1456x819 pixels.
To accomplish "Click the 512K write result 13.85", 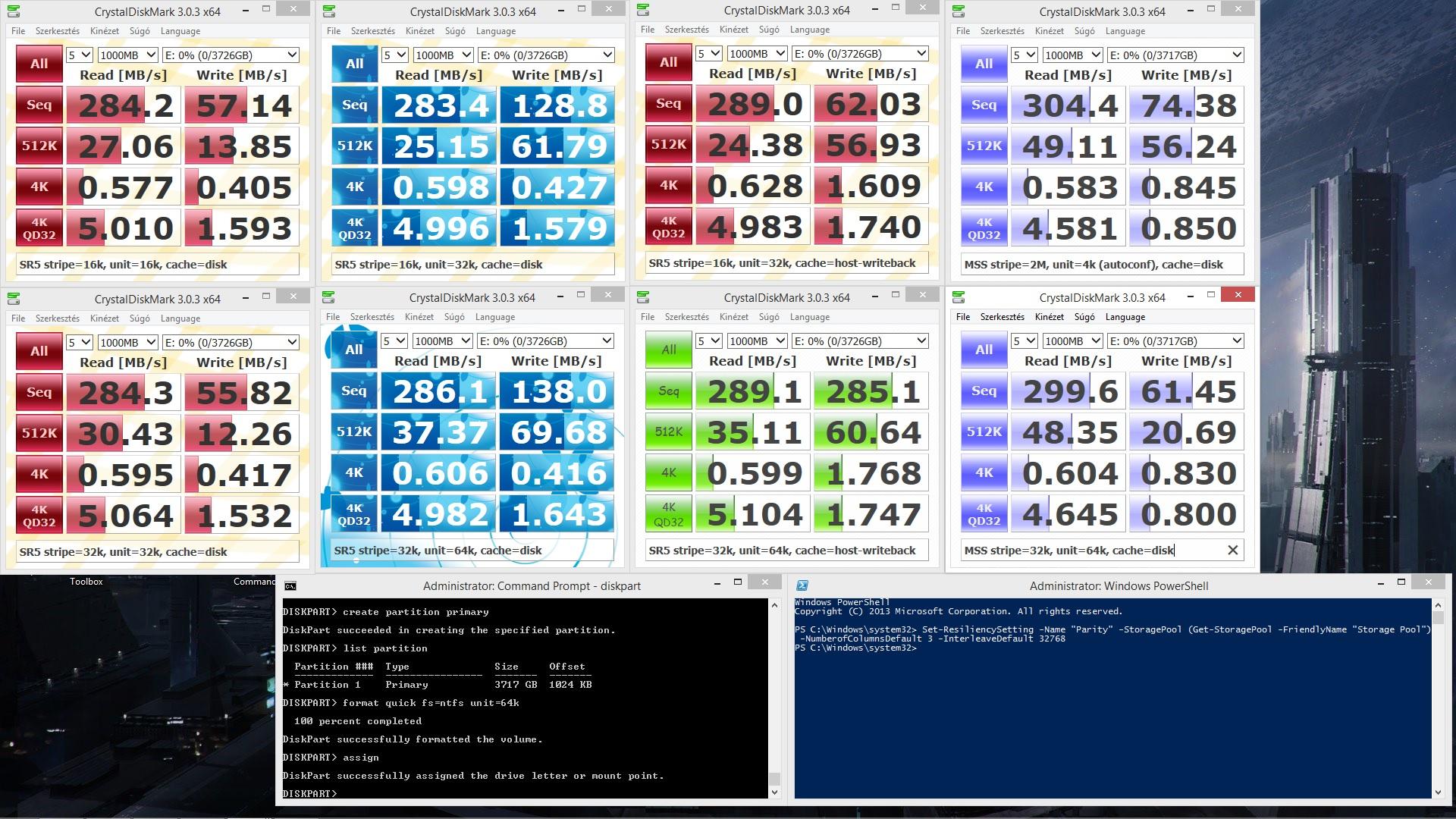I will (x=242, y=146).
